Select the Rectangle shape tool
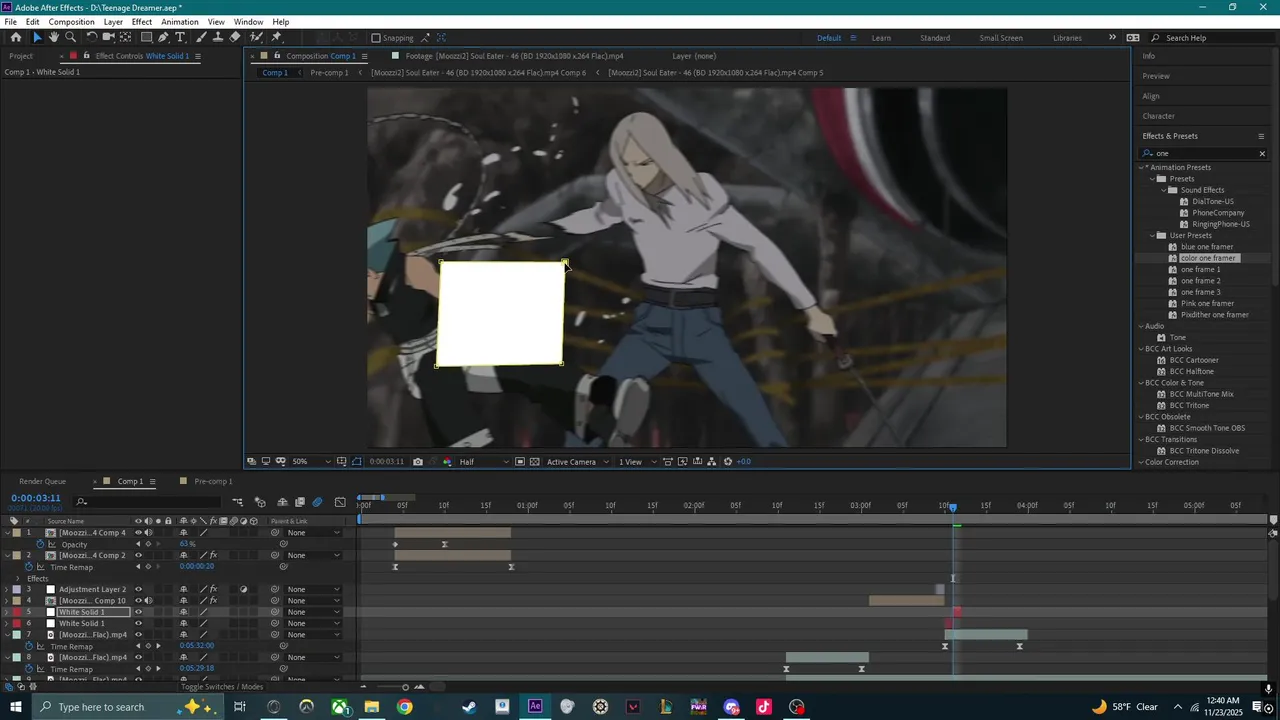The height and width of the screenshot is (720, 1280). click(146, 37)
